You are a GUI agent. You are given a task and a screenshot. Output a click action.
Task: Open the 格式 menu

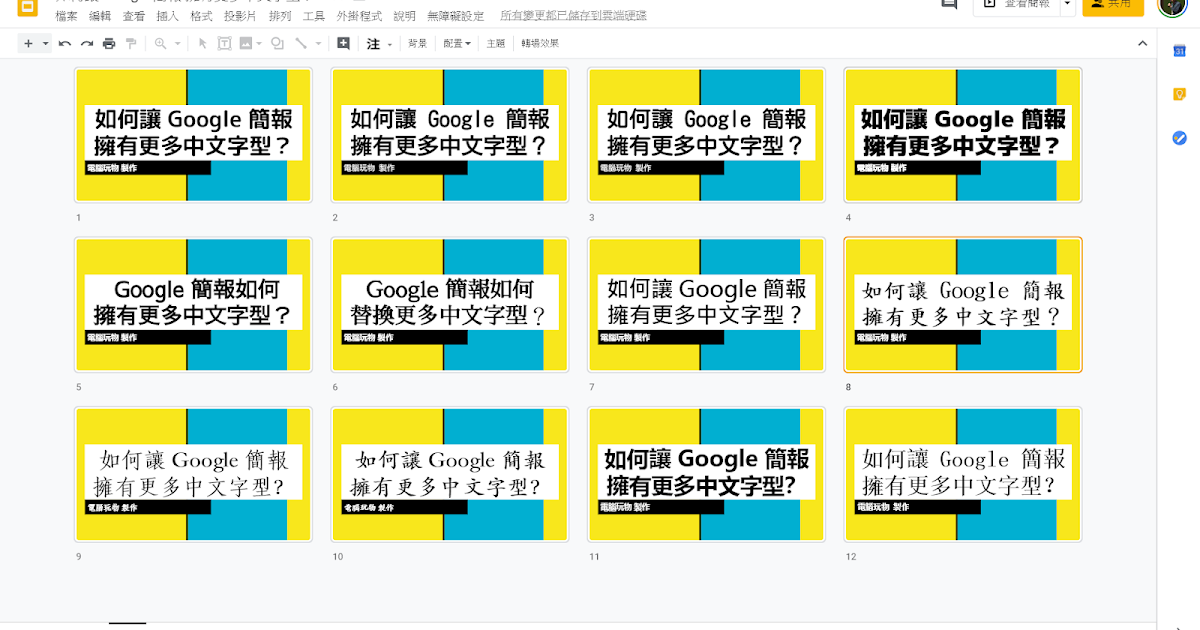point(201,16)
